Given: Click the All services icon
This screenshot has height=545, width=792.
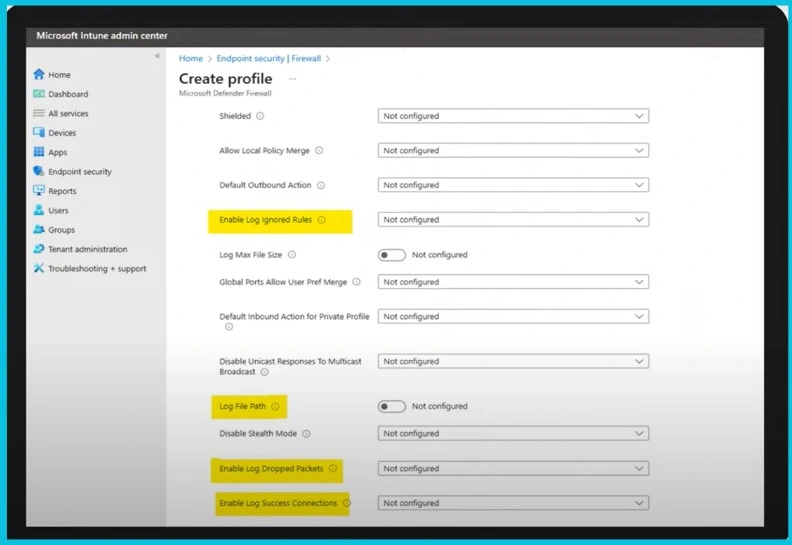Looking at the screenshot, I should pyautogui.click(x=39, y=113).
